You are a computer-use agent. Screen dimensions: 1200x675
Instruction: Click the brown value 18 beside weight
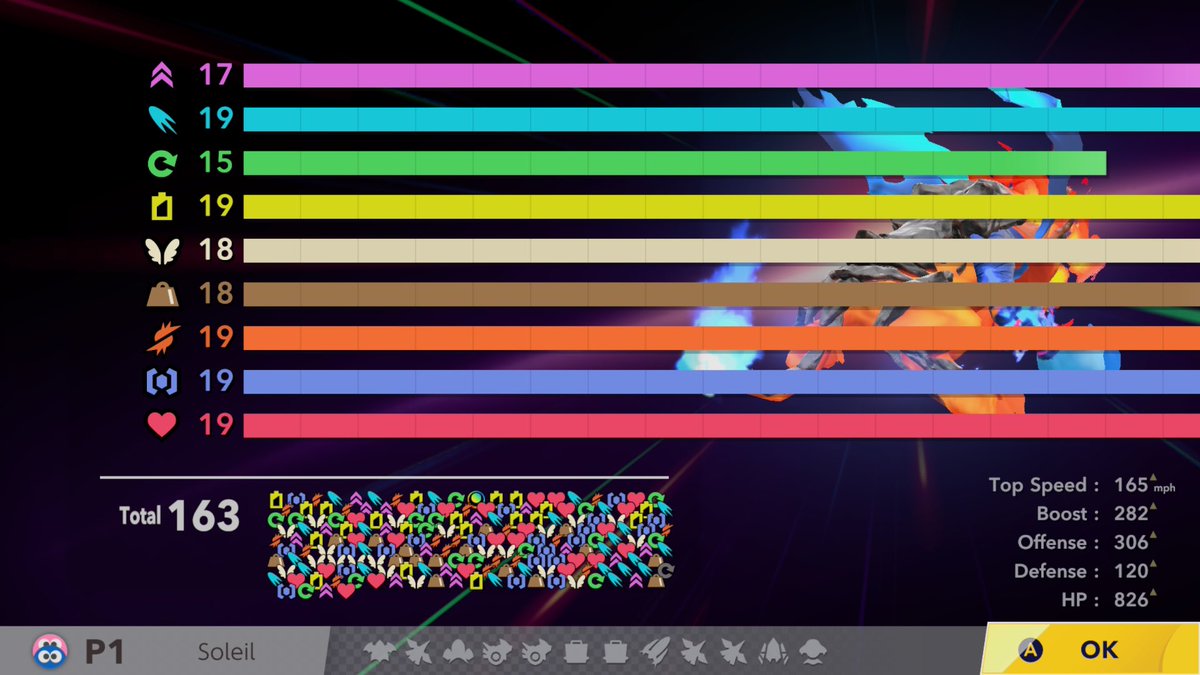[215, 294]
